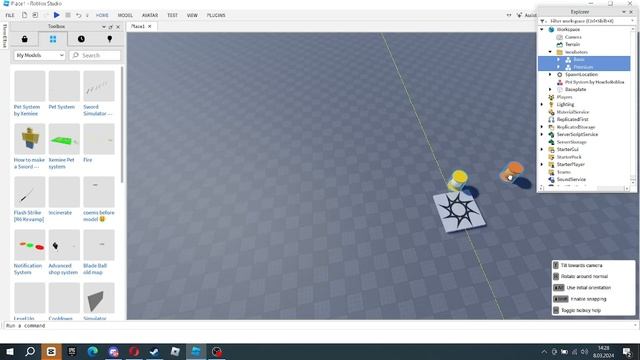Switch to the AVATAR ribbon tab
The image size is (640, 360).
[x=150, y=15]
